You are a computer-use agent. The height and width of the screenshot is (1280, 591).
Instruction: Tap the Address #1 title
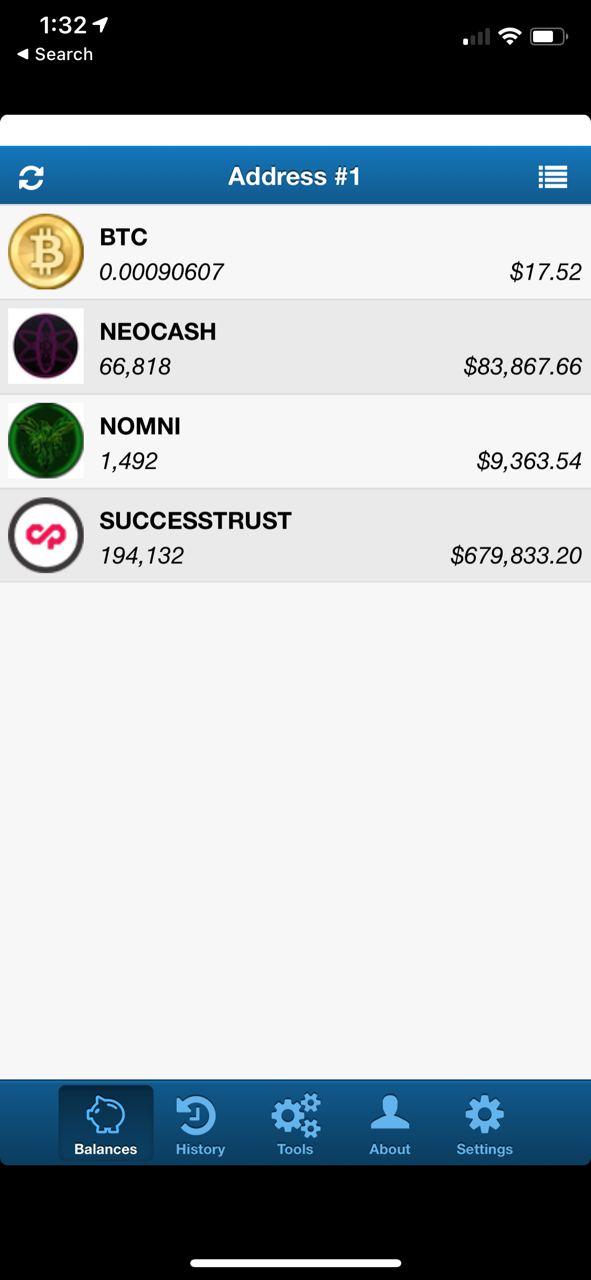pos(294,177)
